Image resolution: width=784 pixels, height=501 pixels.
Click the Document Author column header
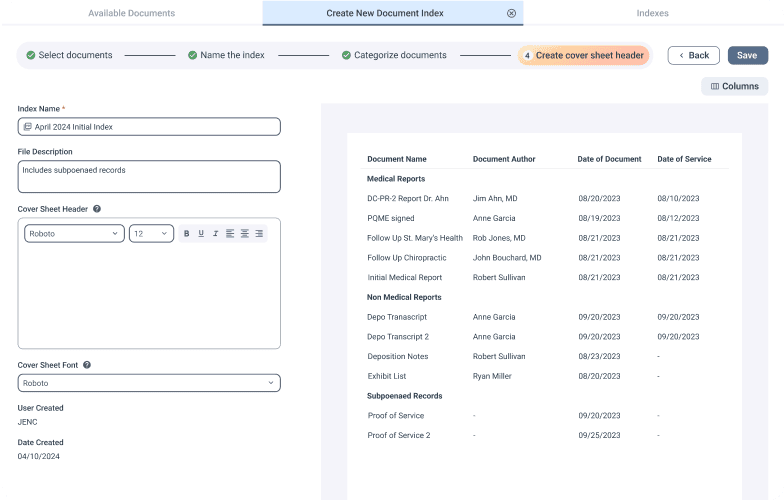point(504,159)
